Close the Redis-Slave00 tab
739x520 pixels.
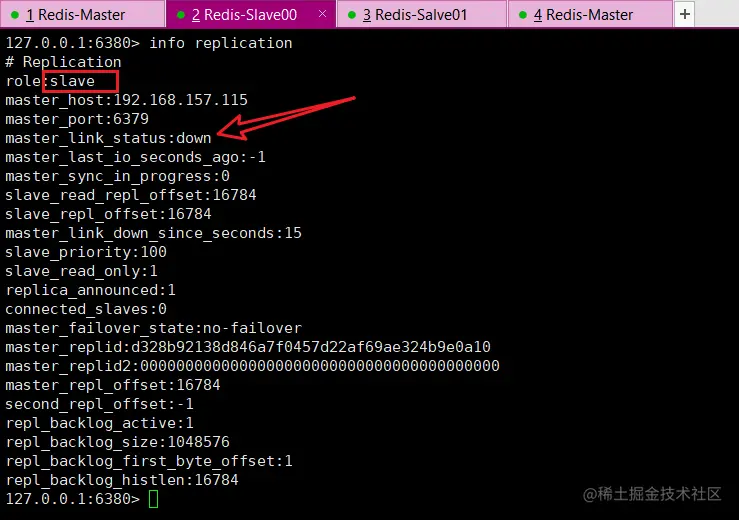[322, 14]
